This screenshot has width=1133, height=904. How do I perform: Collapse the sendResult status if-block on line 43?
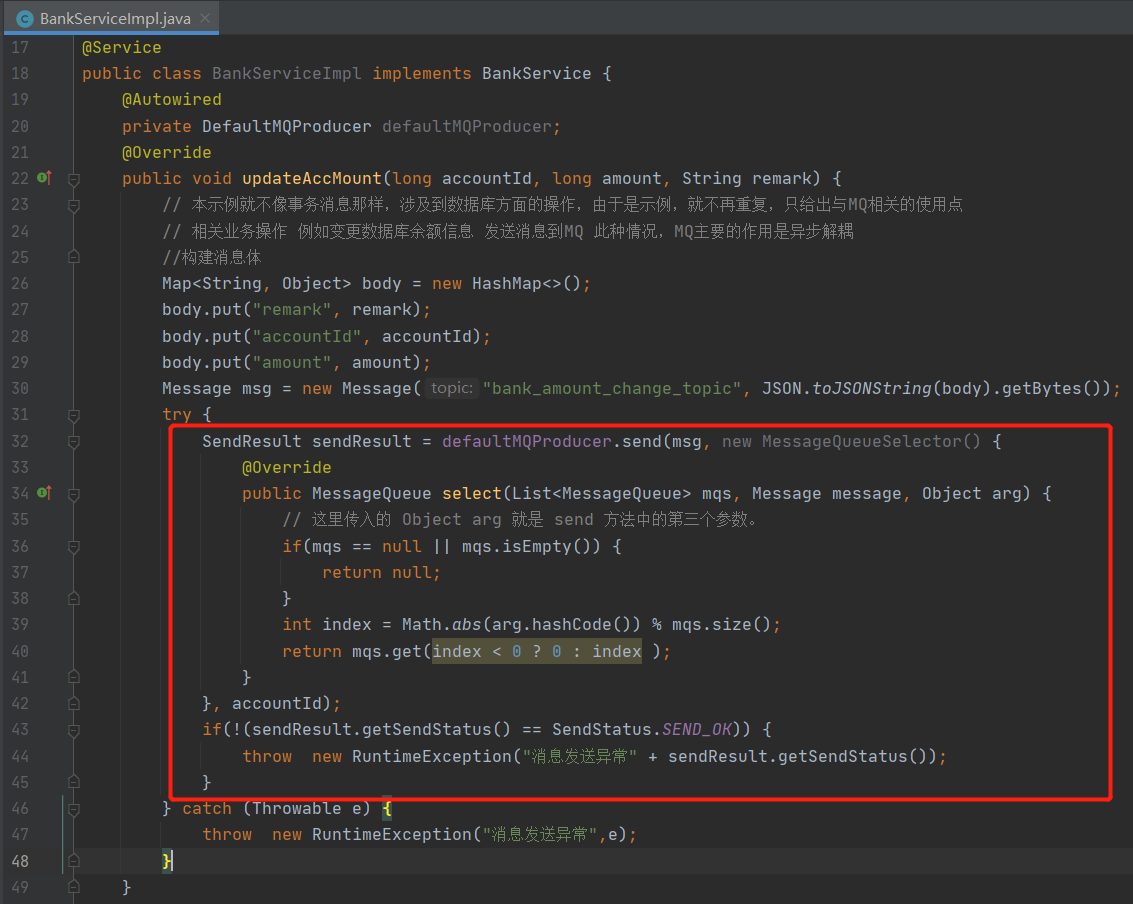pyautogui.click(x=73, y=729)
